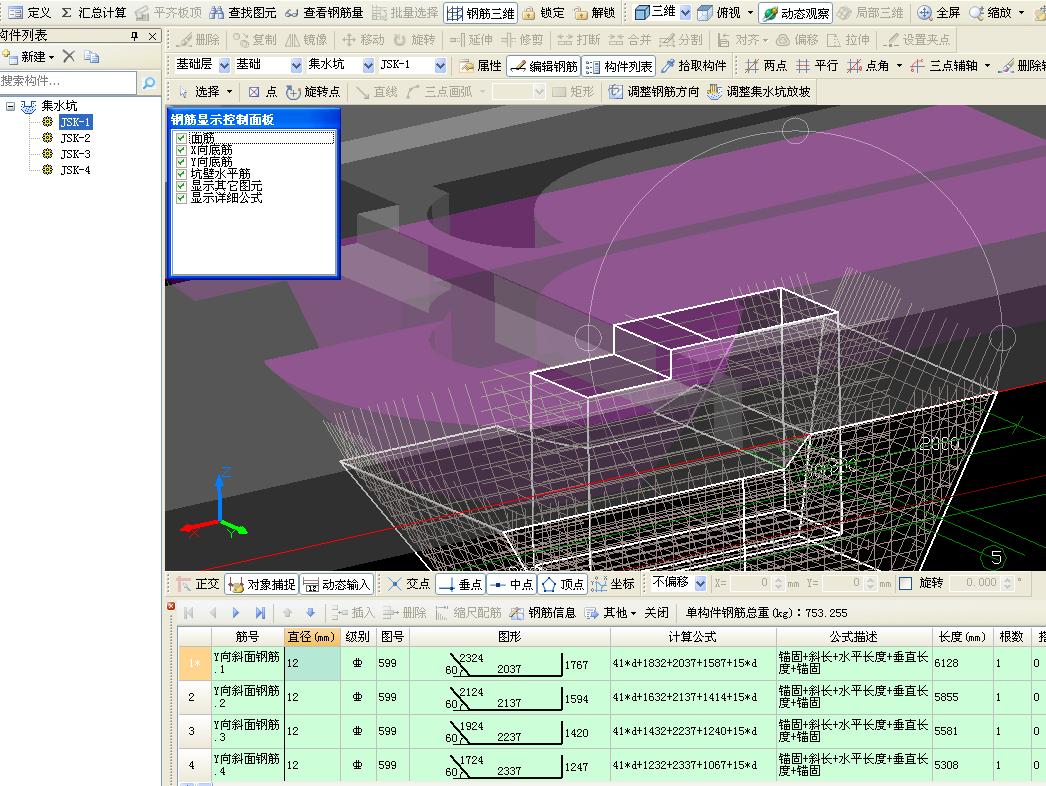Toggle the 坑壁水平筋 checkbox
This screenshot has width=1046, height=786.
click(x=181, y=174)
